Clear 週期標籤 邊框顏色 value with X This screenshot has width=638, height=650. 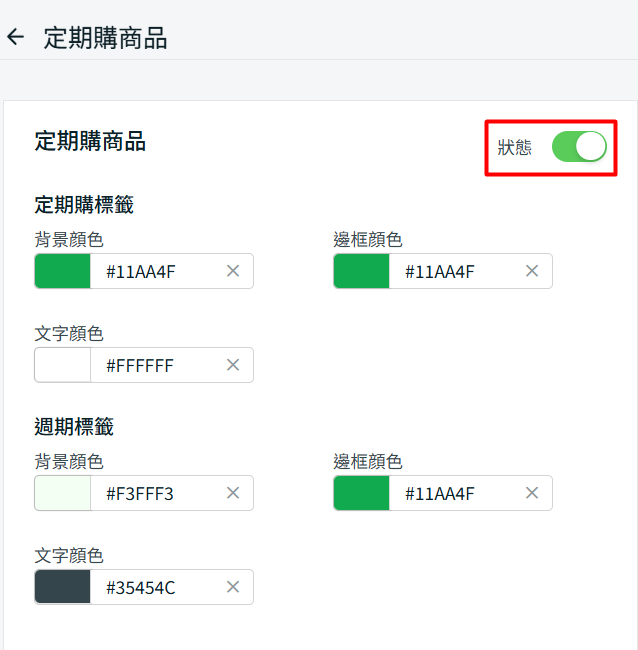tap(532, 493)
